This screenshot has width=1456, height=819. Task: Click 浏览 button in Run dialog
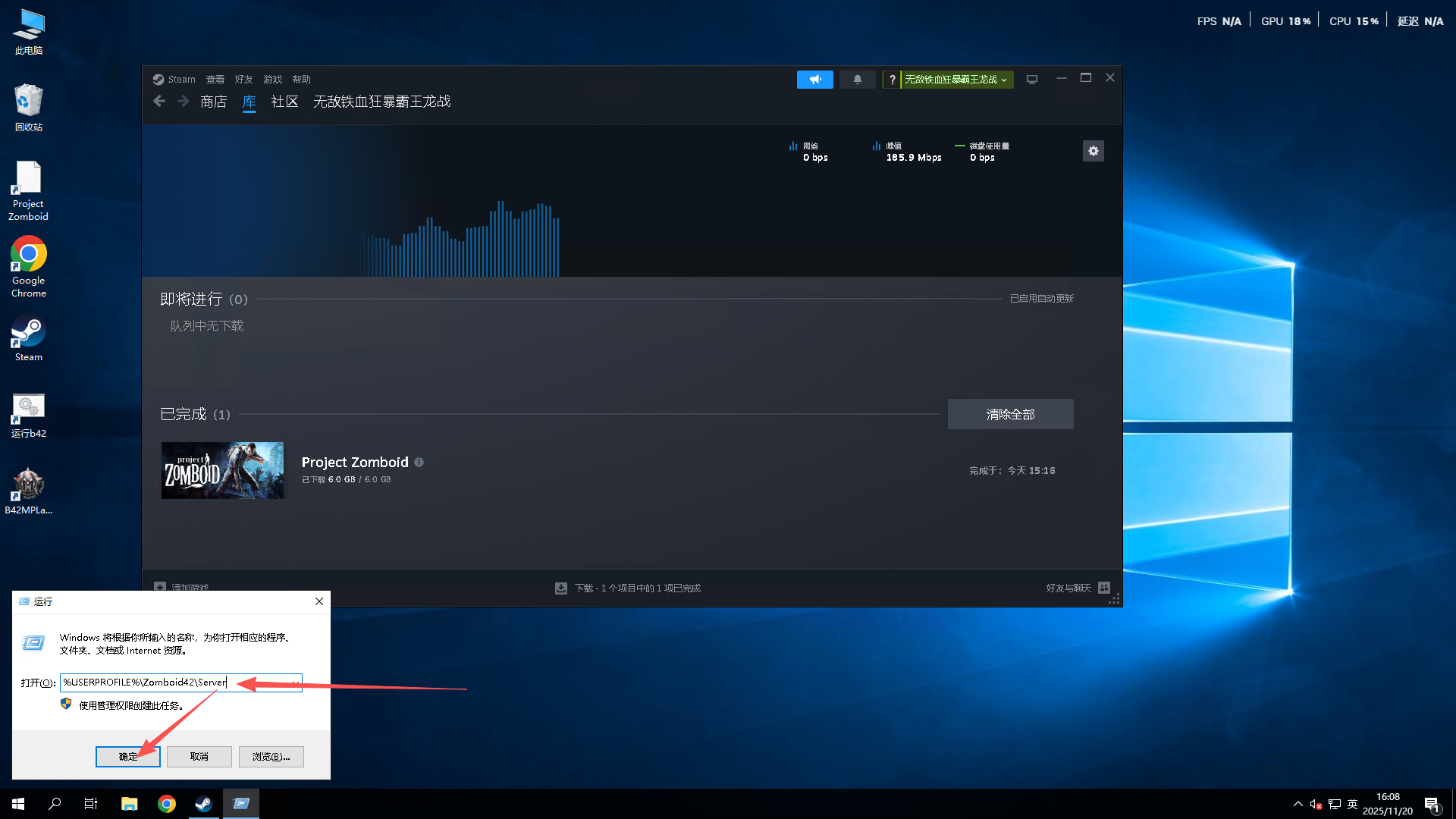click(271, 756)
